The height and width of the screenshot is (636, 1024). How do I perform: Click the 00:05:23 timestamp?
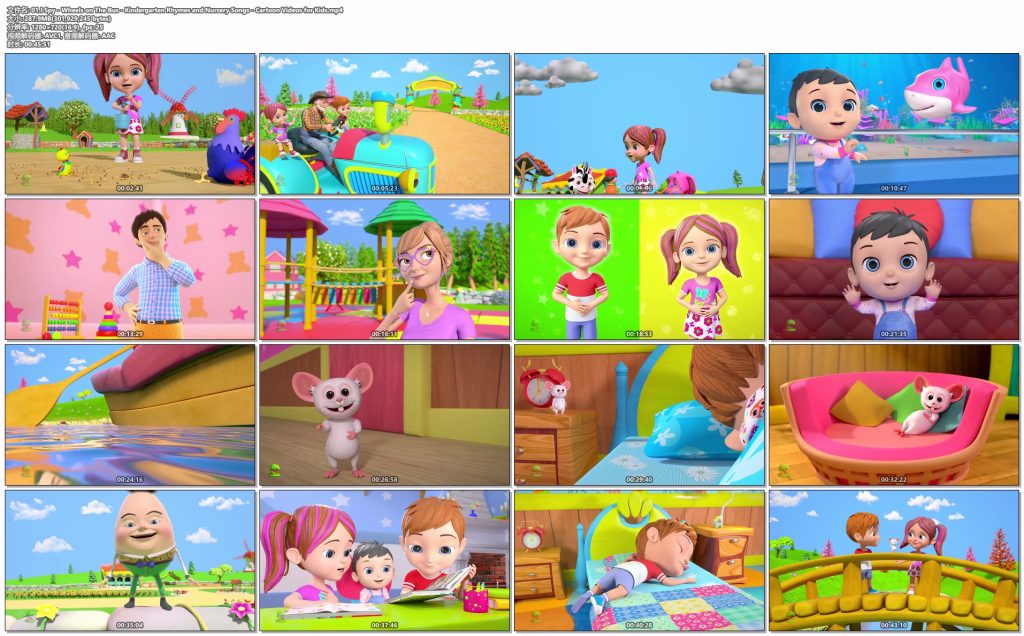[x=384, y=188]
